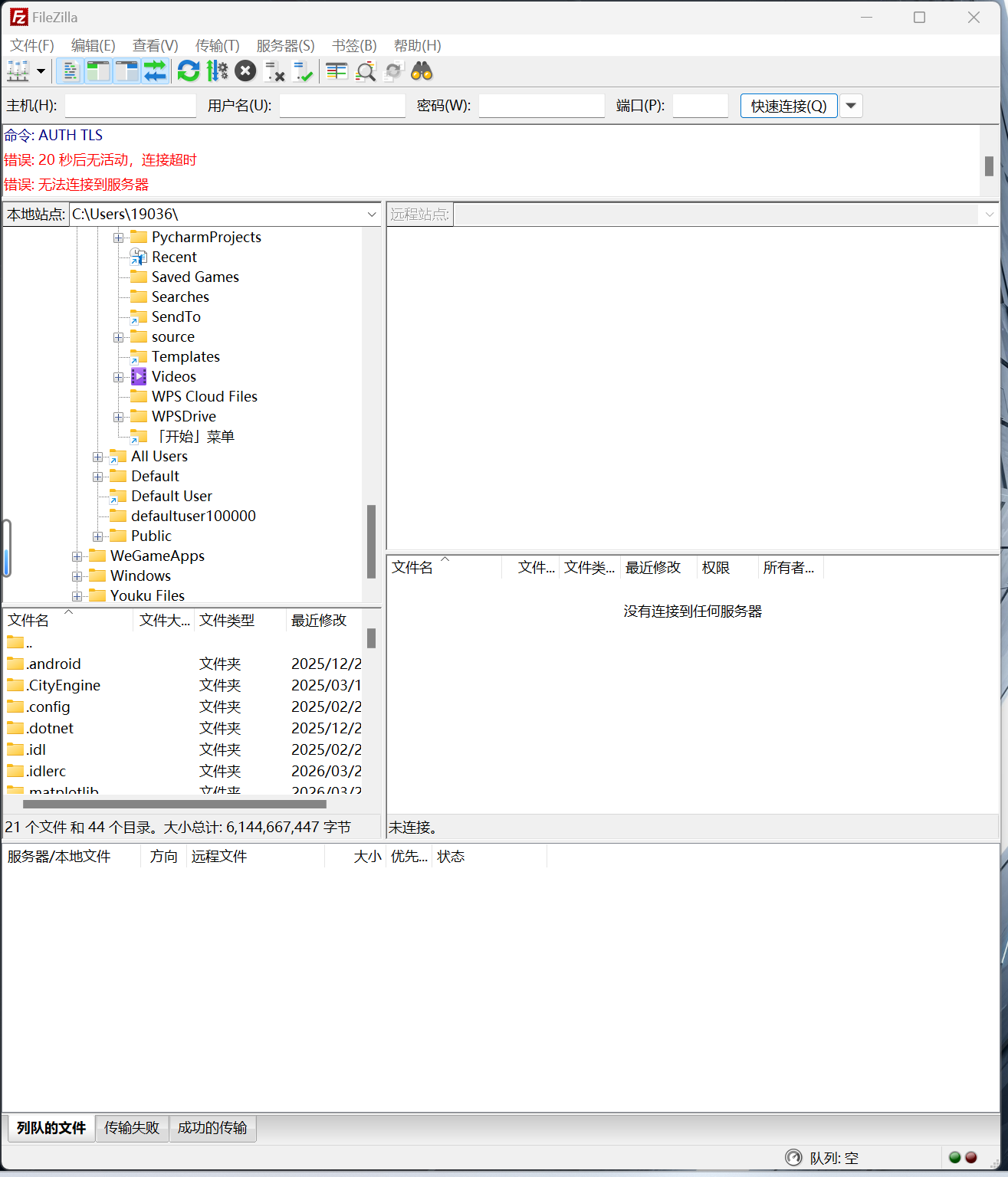Expand the Videos folder node

[118, 377]
